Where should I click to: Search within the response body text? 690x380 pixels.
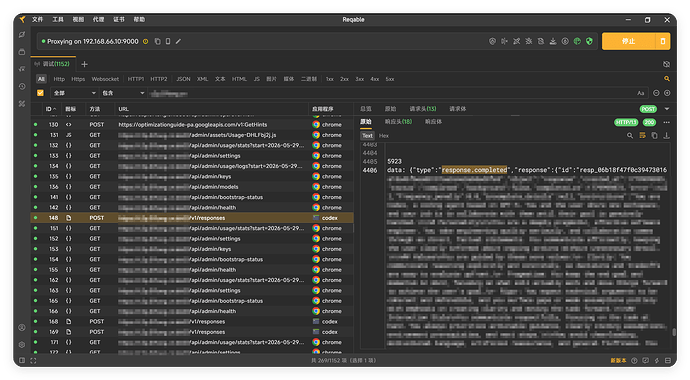pyautogui.click(x=630, y=135)
